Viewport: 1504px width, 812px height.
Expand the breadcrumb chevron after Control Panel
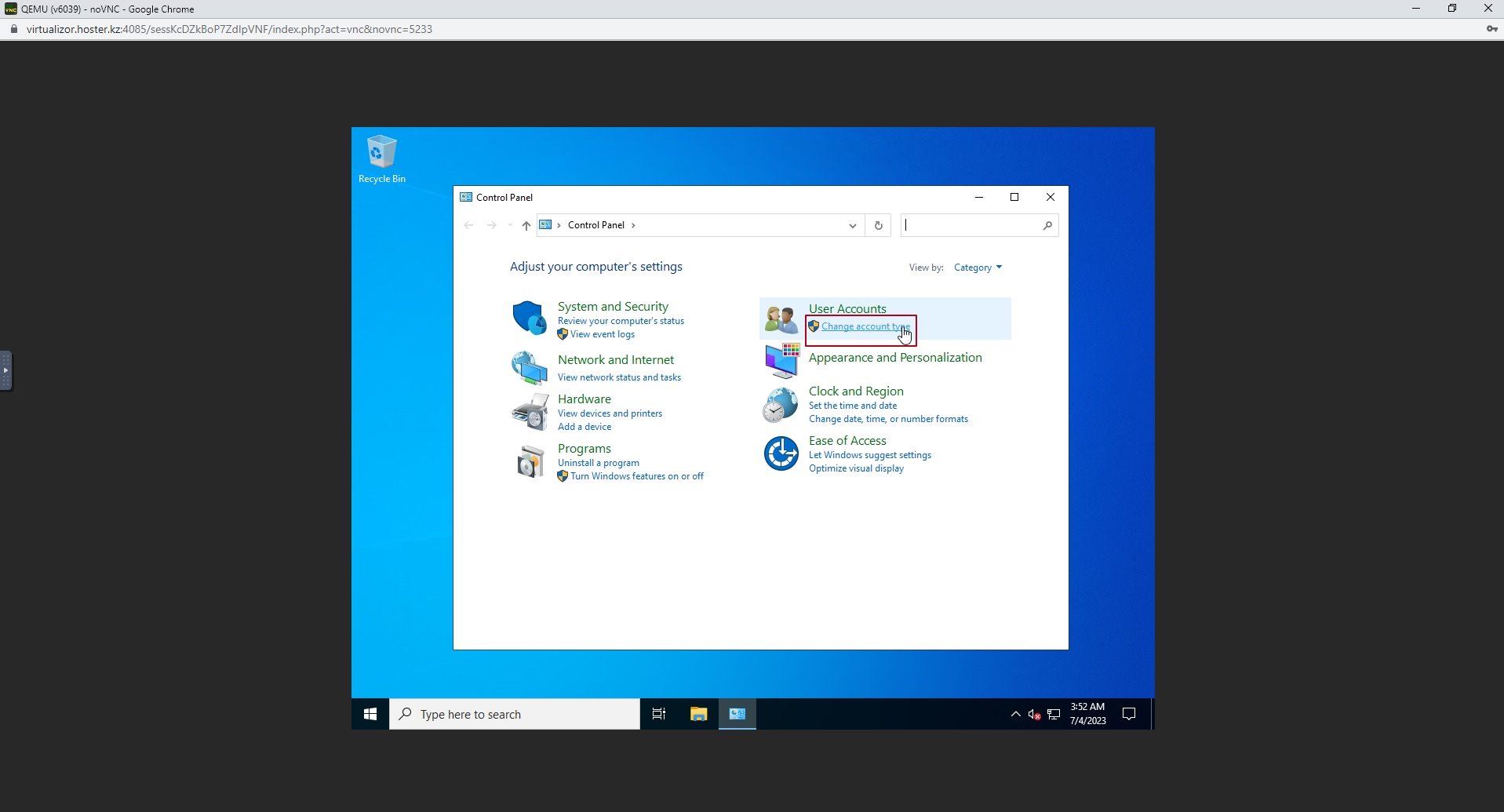click(x=633, y=225)
